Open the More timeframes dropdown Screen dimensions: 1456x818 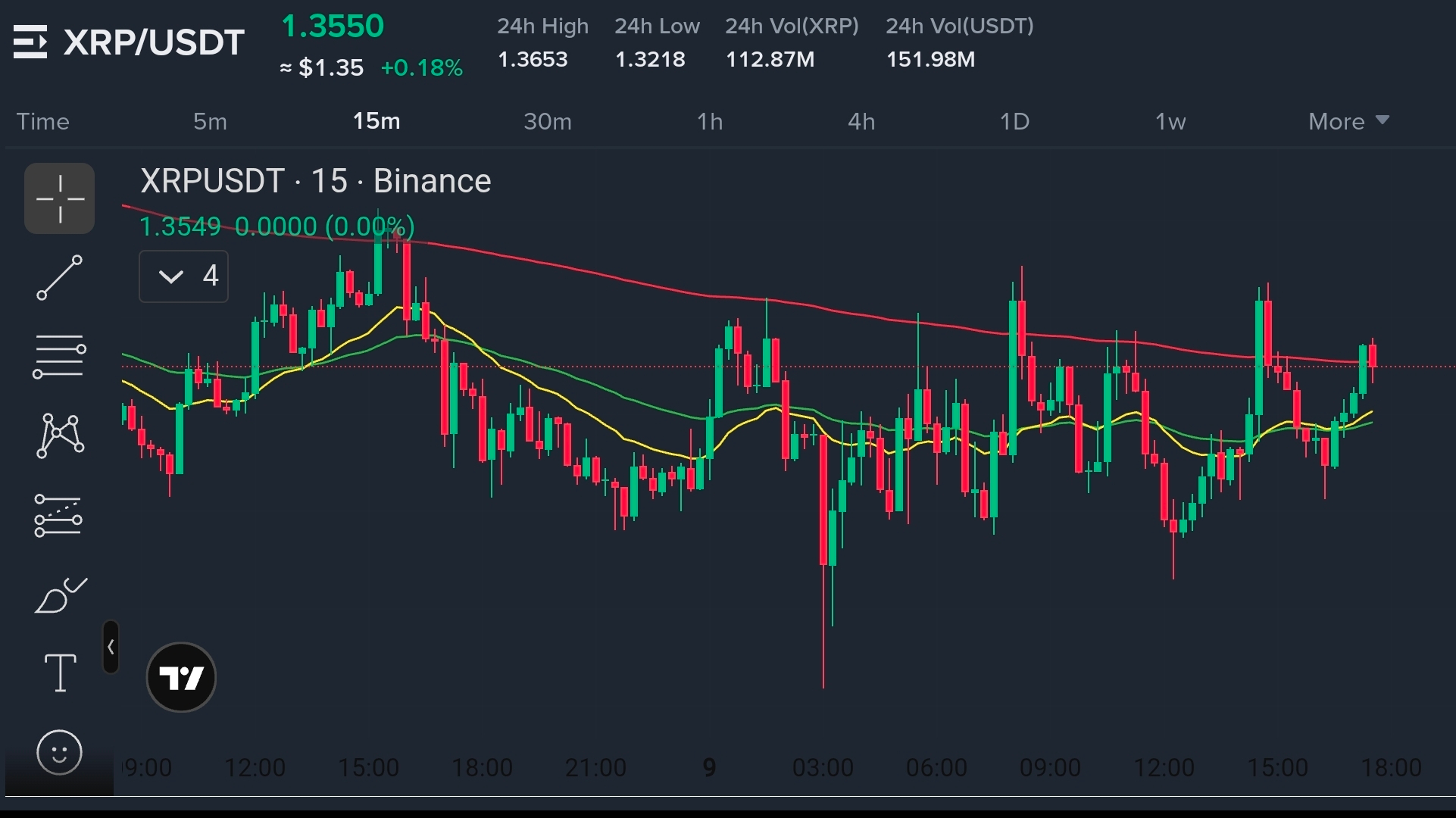(x=1348, y=121)
